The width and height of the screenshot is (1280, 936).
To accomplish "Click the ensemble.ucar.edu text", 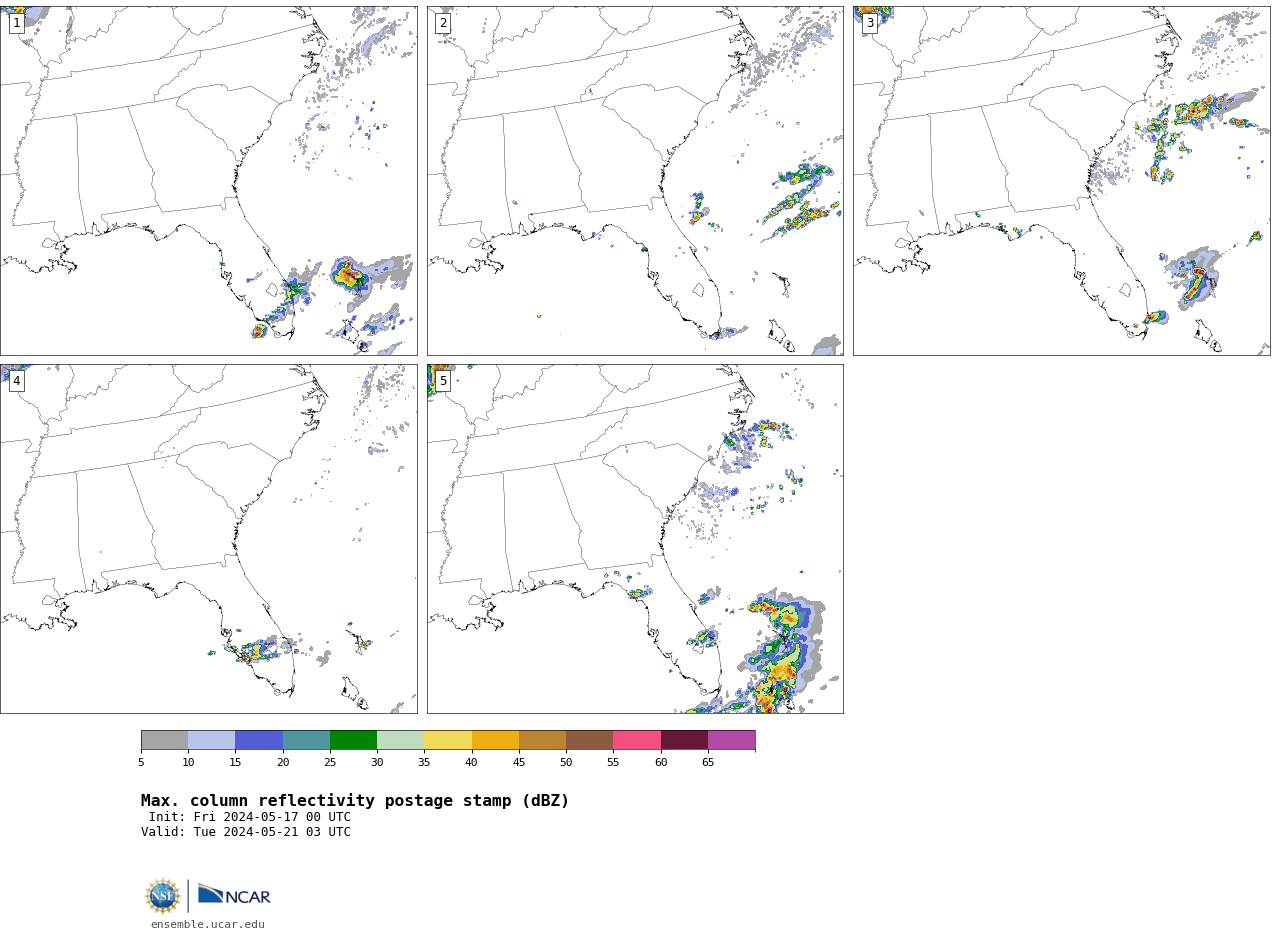I will coord(208,924).
